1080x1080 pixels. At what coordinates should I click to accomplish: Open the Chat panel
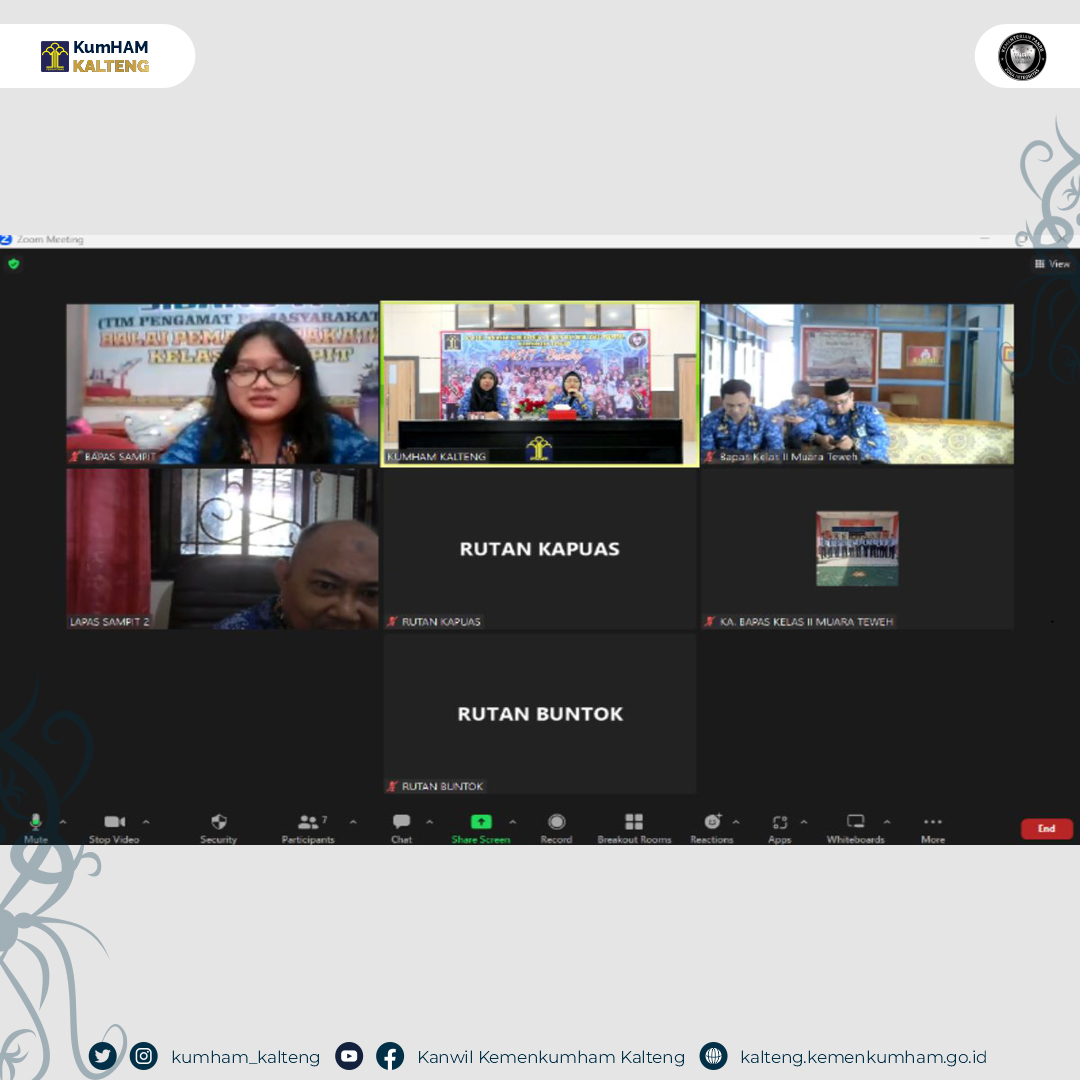point(401,823)
